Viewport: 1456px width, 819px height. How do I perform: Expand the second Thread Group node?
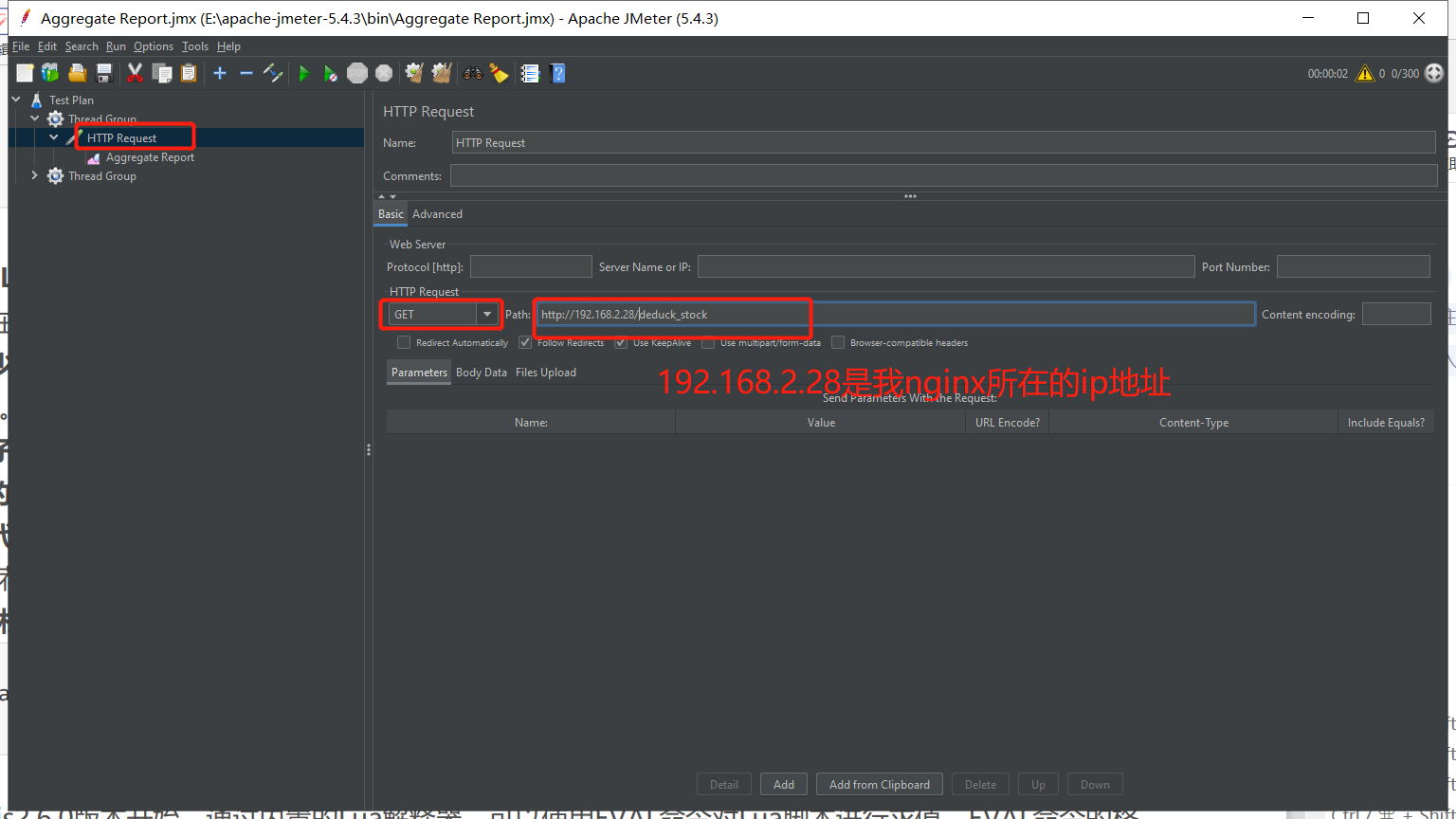[35, 175]
